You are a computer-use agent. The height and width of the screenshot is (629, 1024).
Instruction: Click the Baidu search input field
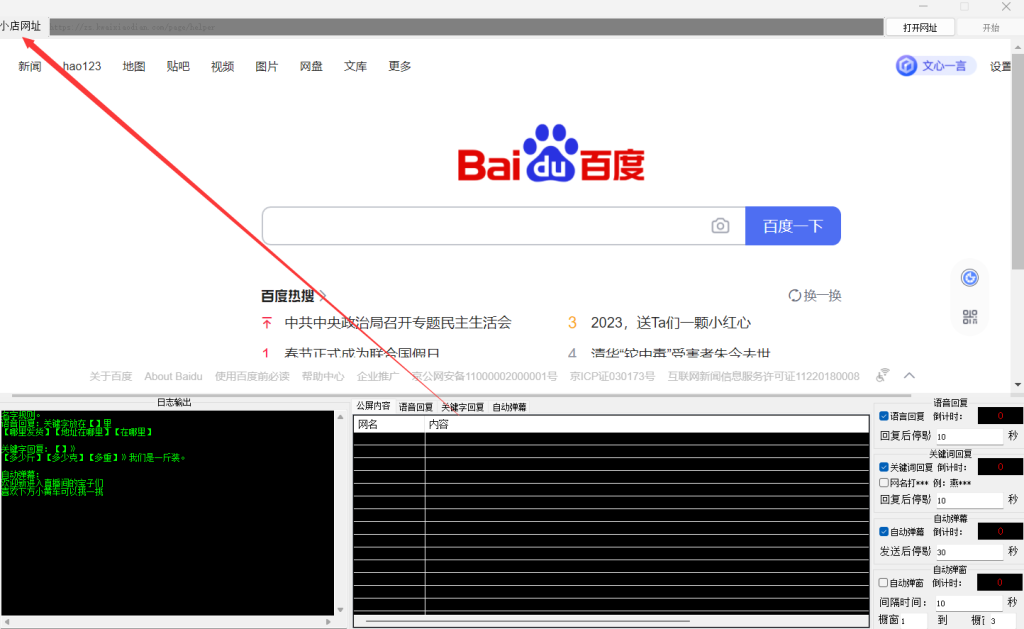pyautogui.click(x=480, y=226)
